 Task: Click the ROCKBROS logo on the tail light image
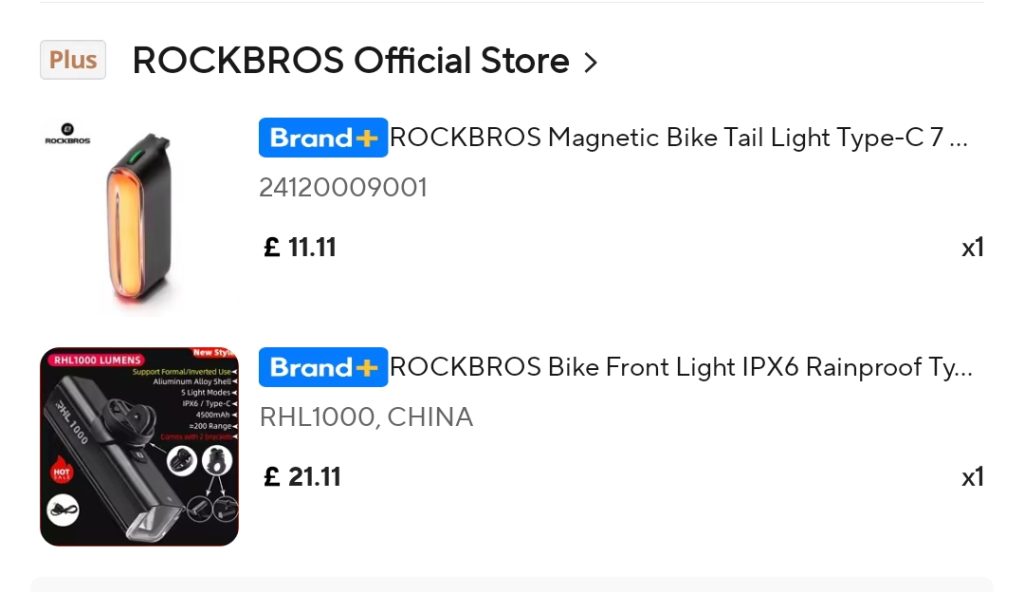pyautogui.click(x=67, y=134)
